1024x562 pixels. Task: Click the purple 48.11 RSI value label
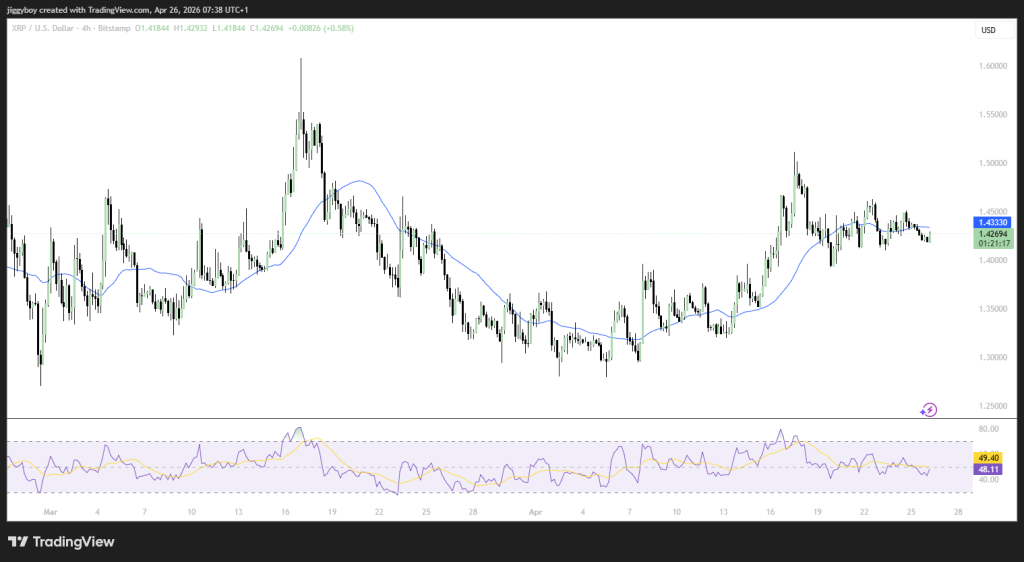point(988,467)
